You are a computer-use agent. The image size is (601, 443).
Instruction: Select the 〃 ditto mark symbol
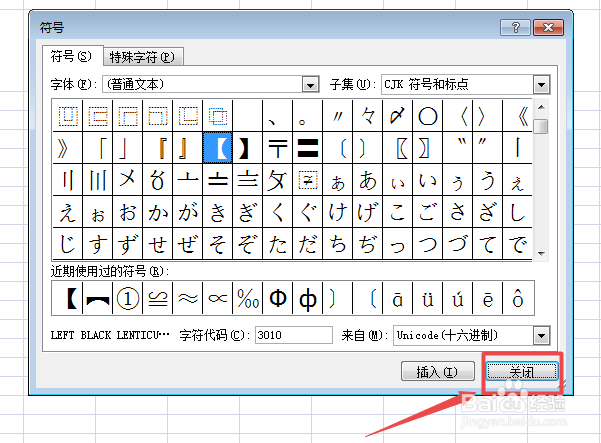(338, 116)
